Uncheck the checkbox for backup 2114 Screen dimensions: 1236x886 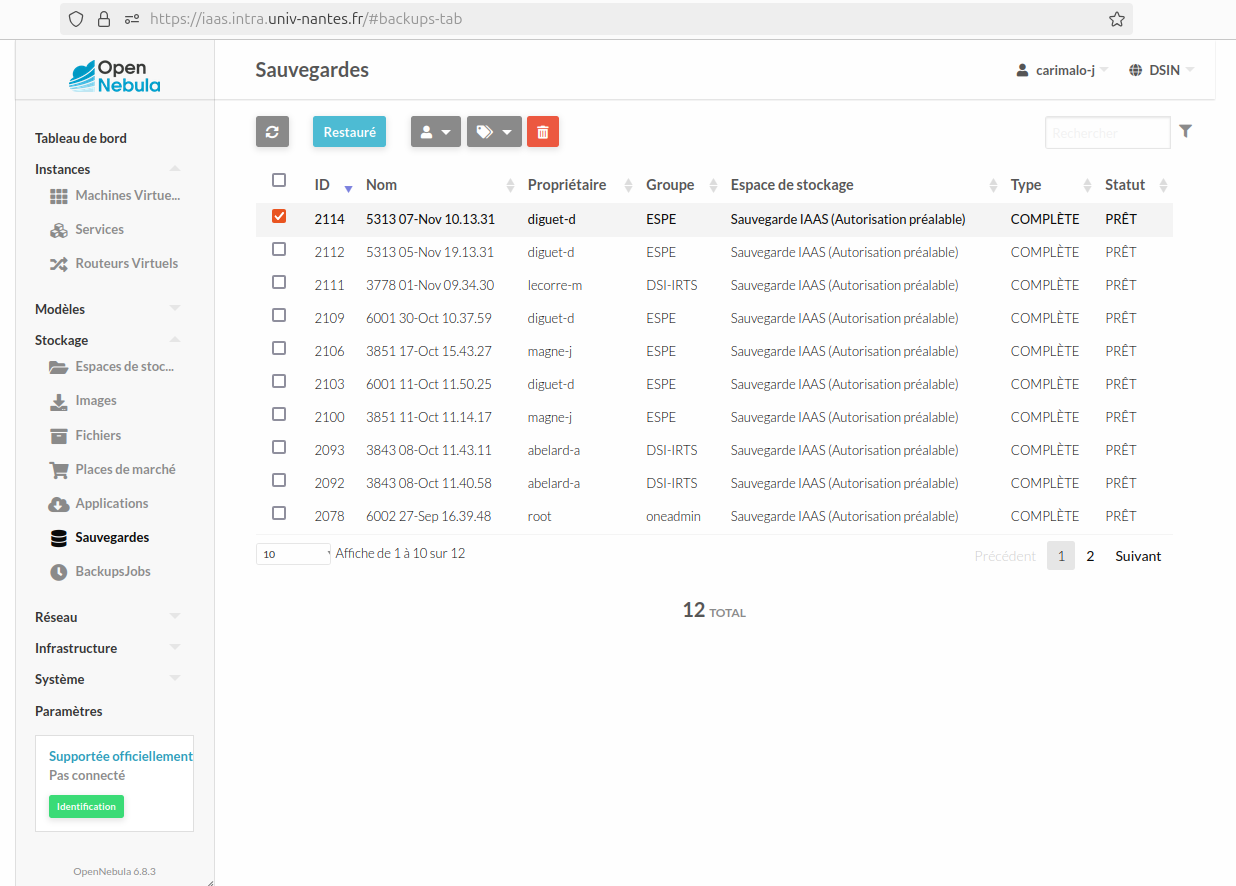(x=279, y=216)
